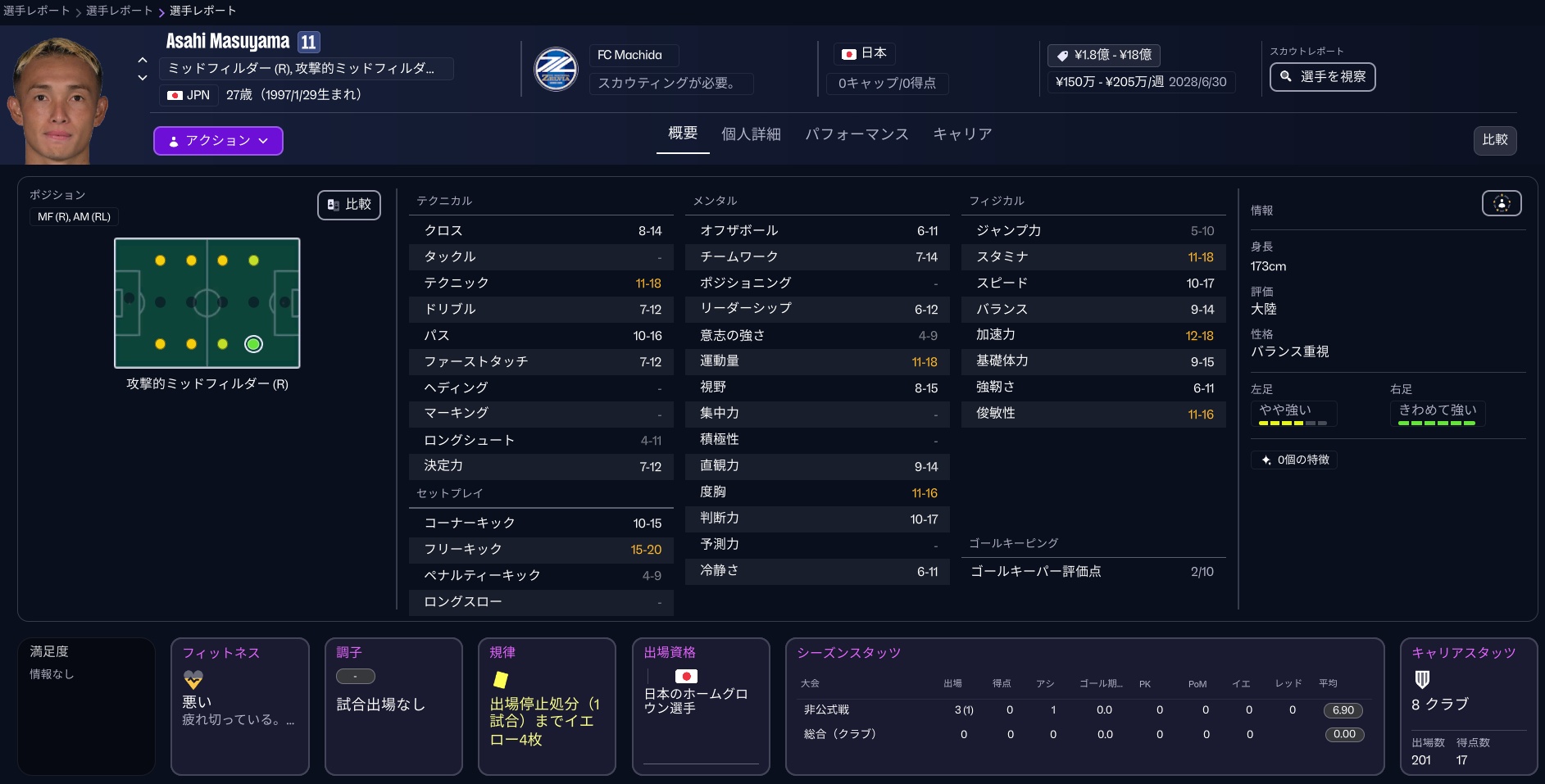Click the 選手を視察 scout button

tap(1322, 77)
